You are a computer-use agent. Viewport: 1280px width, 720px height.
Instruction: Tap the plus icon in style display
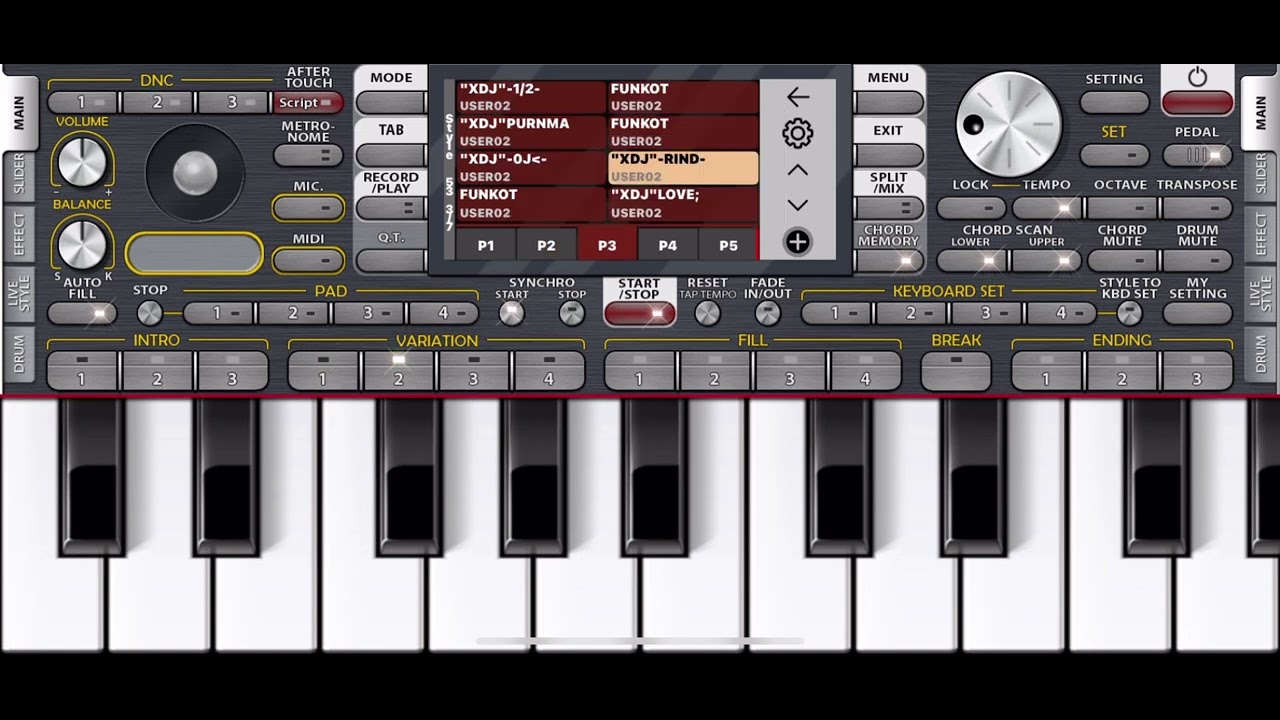(x=797, y=242)
